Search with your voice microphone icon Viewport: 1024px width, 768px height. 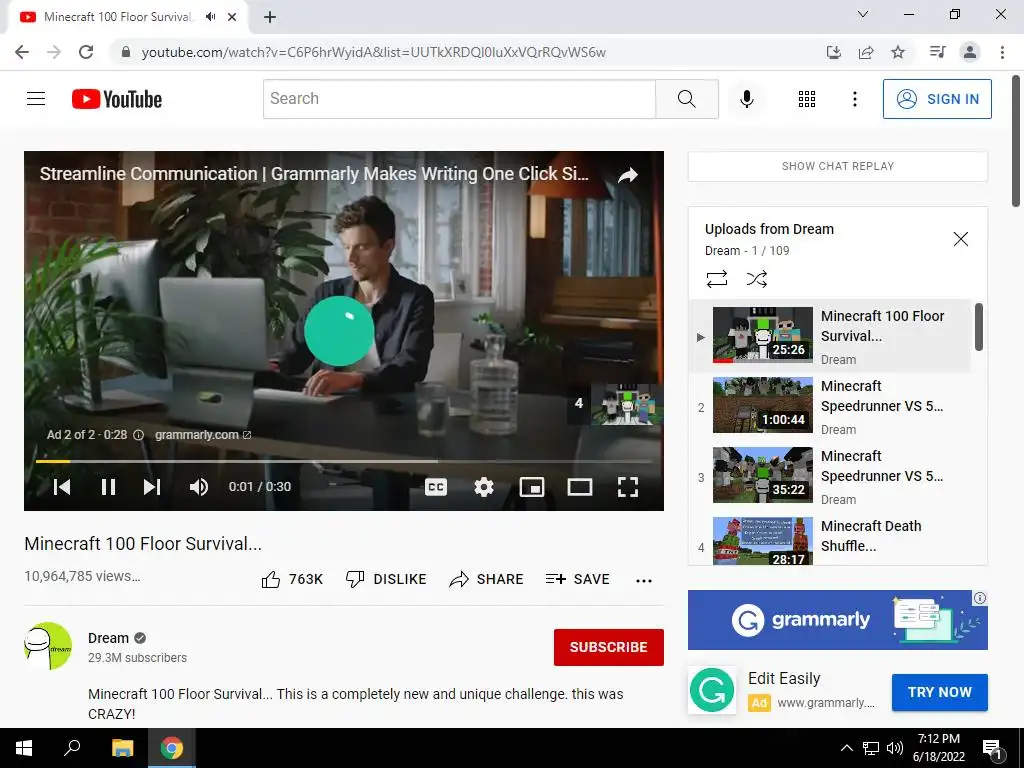tap(747, 99)
